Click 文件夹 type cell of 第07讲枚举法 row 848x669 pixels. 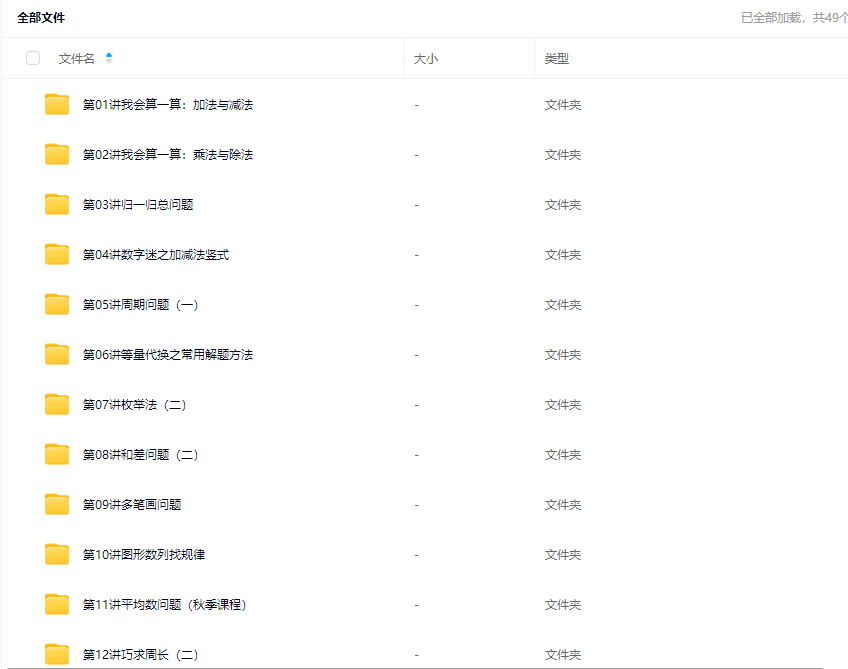coord(562,405)
